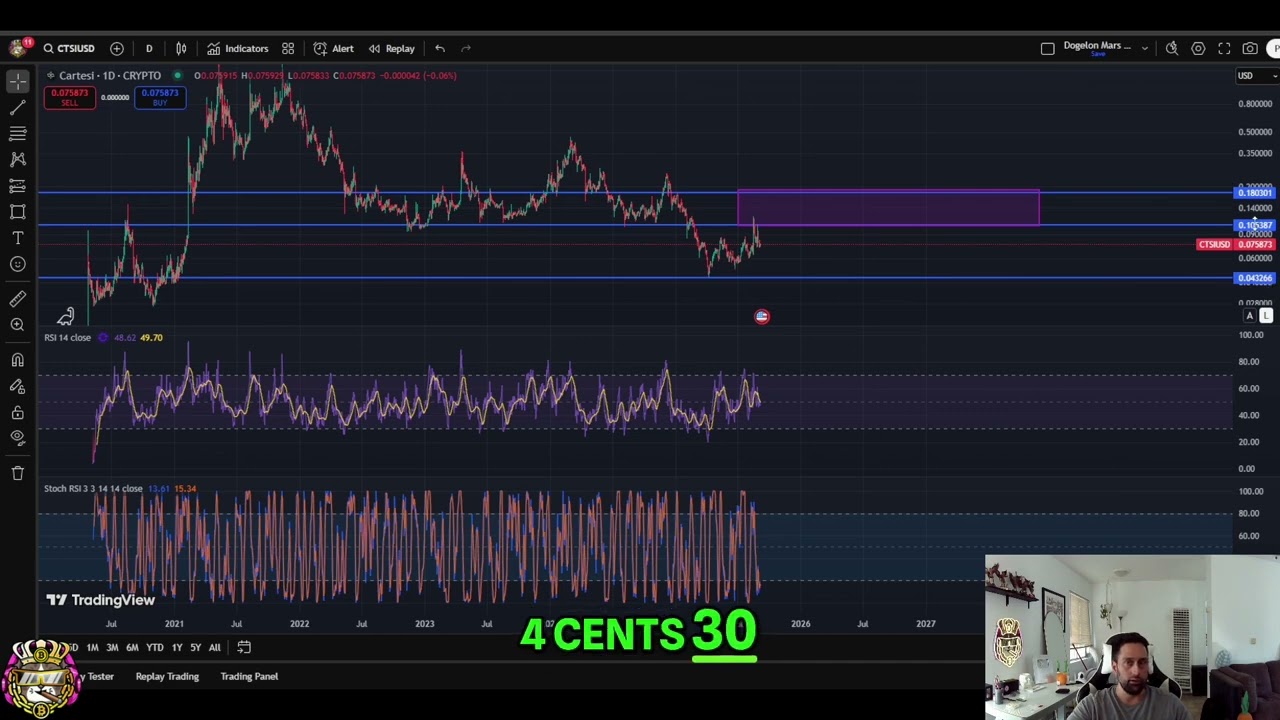The height and width of the screenshot is (720, 1280).
Task: Open the Trading Panel tab
Action: pos(249,676)
